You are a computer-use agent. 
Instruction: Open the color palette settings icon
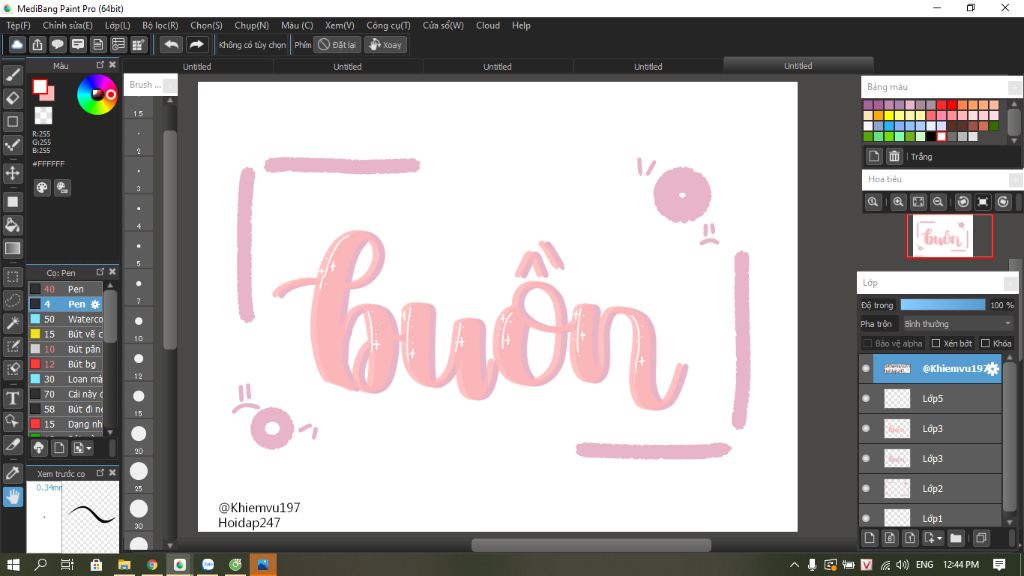[42, 188]
